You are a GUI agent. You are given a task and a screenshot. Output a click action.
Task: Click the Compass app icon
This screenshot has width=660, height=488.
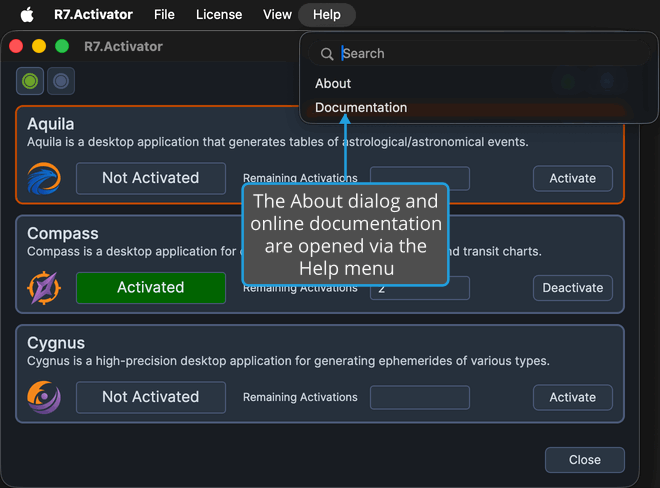point(44,288)
